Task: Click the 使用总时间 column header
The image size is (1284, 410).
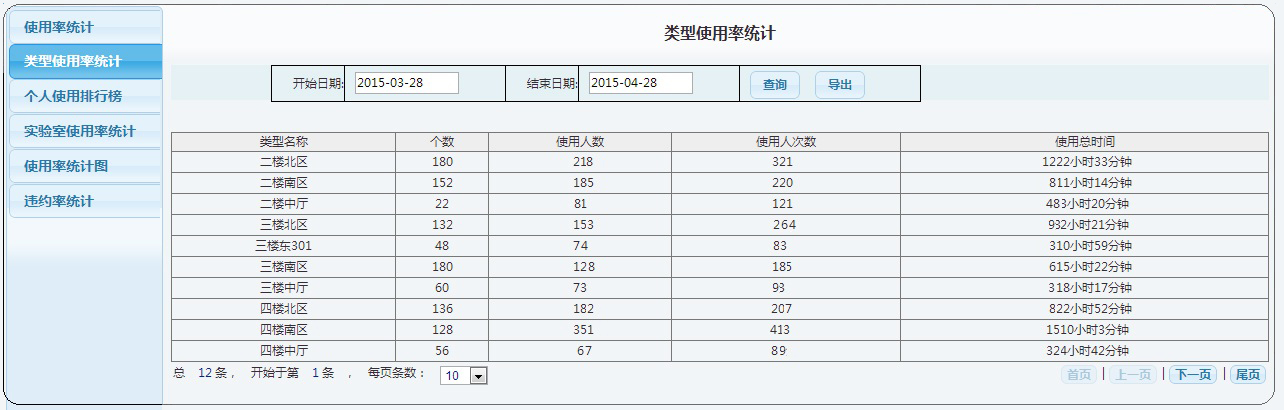Action: click(1084, 142)
